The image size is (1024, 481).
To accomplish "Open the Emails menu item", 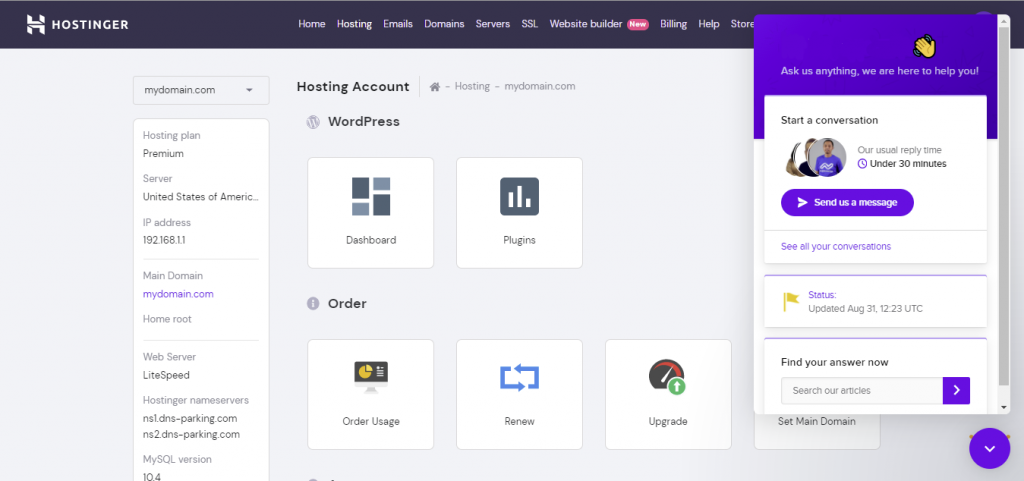I will tap(398, 24).
